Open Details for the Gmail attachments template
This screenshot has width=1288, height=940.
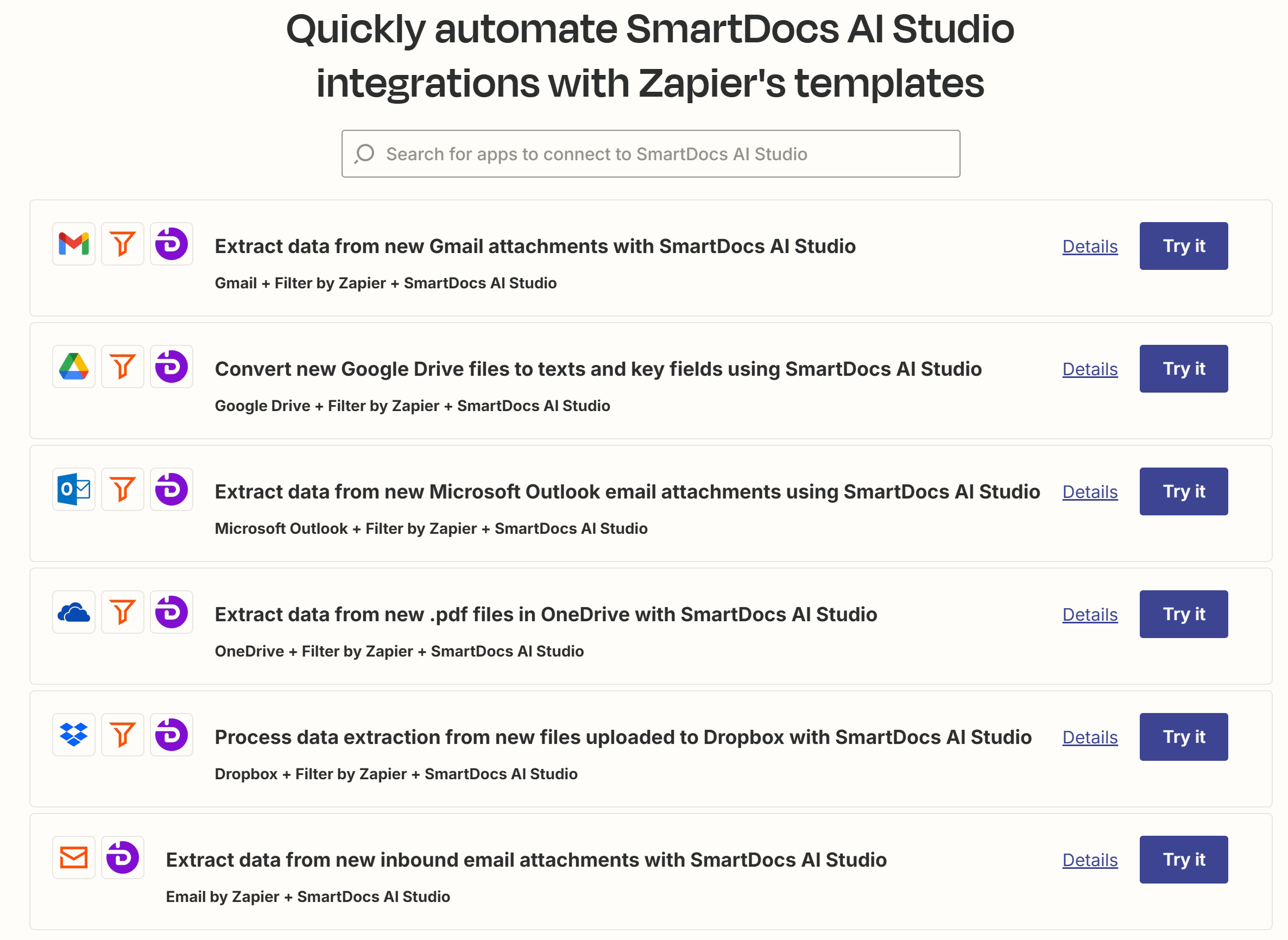(x=1091, y=247)
